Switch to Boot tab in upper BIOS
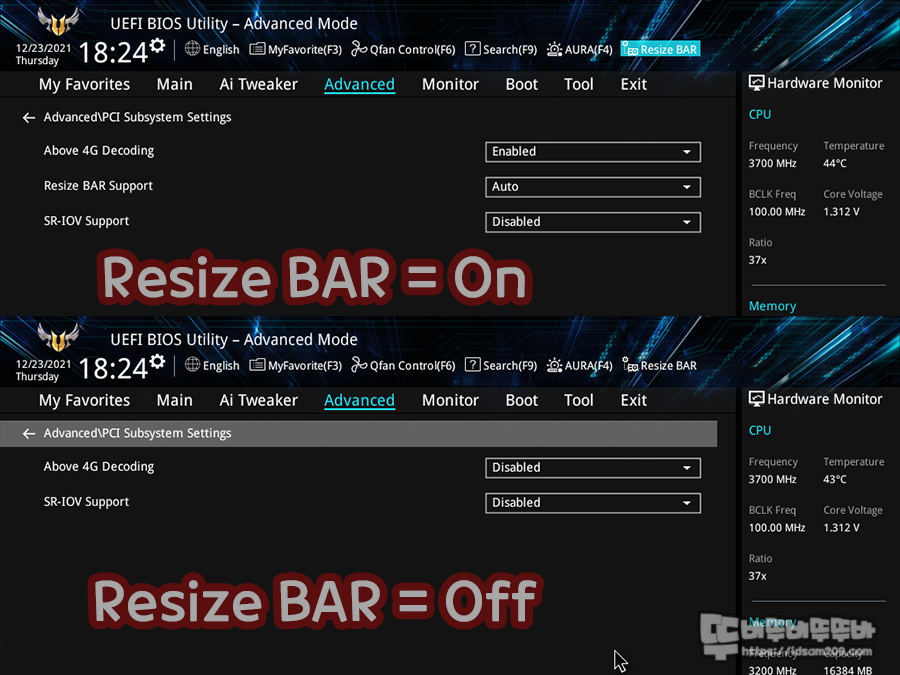 pos(521,84)
